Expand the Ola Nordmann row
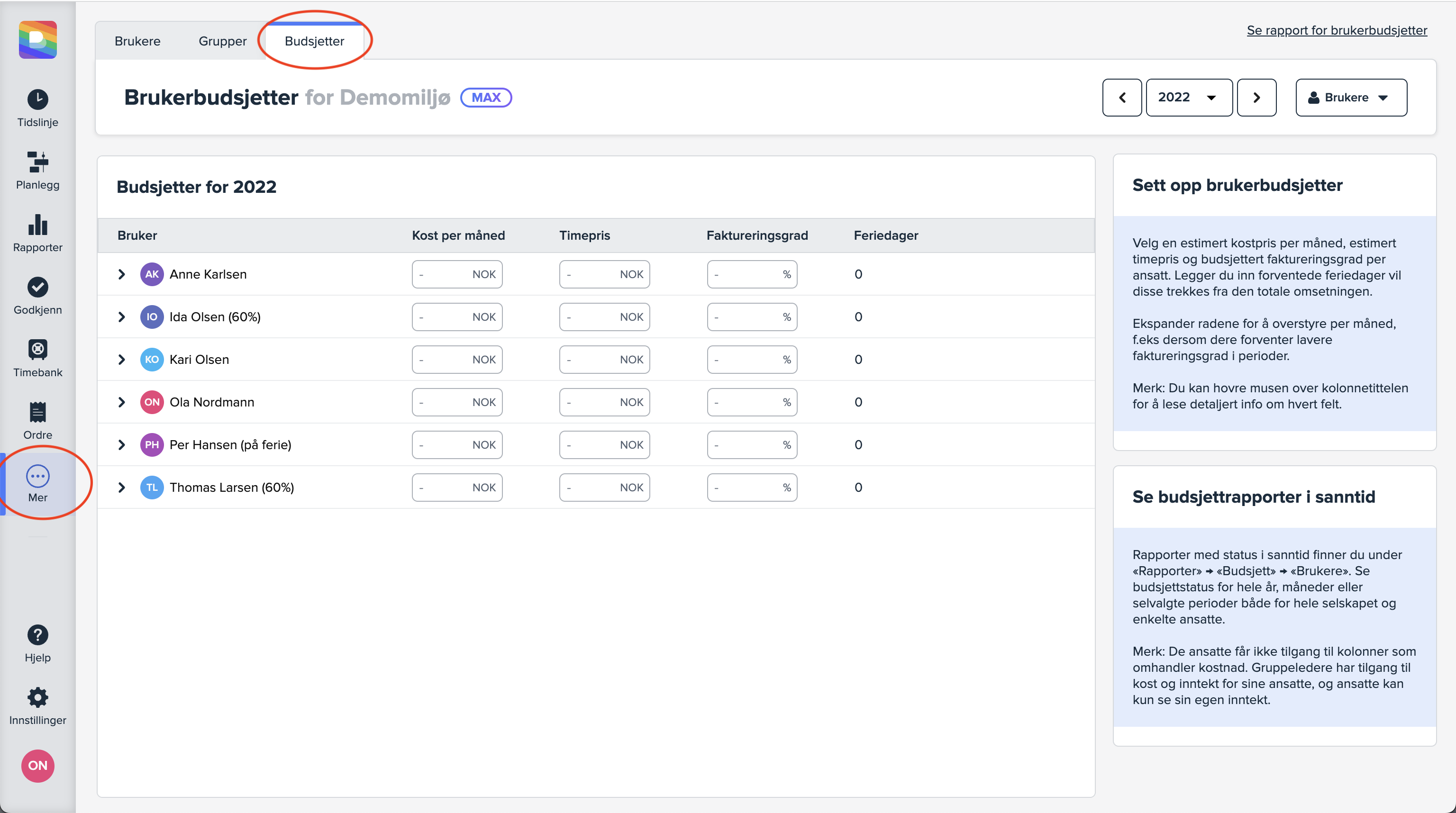The image size is (1456, 813). click(121, 402)
